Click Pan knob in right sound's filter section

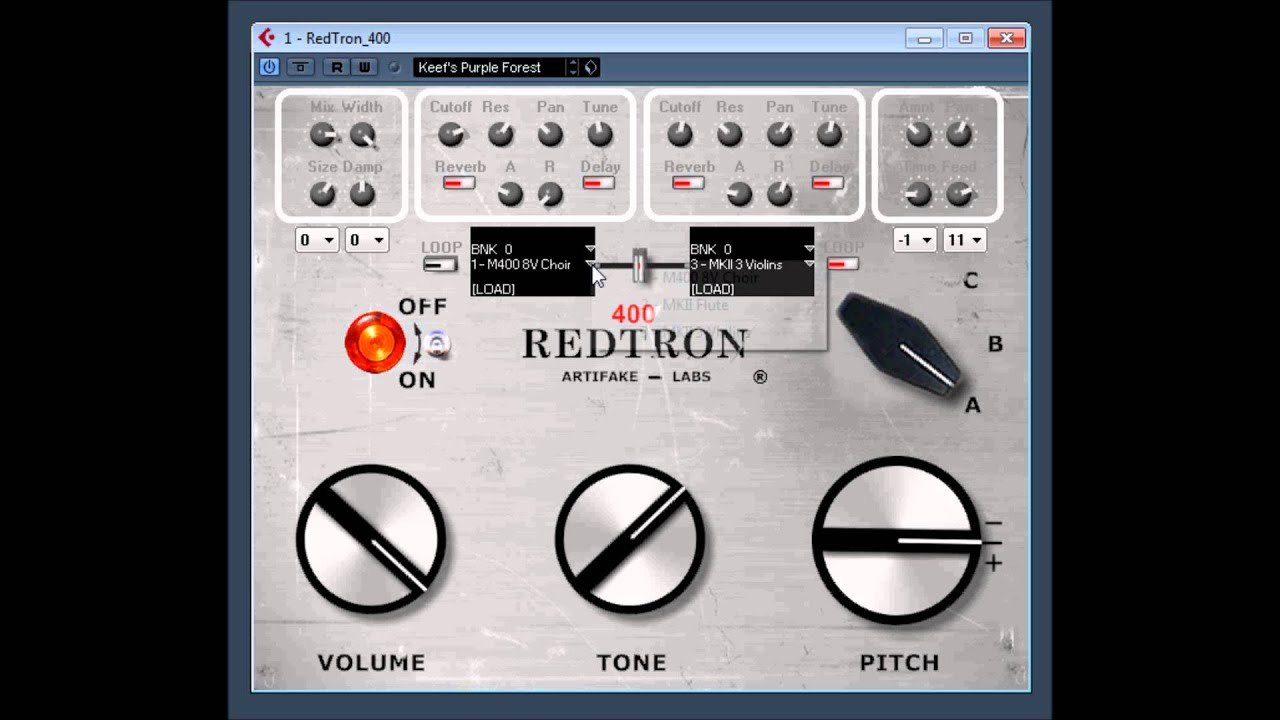coord(779,134)
